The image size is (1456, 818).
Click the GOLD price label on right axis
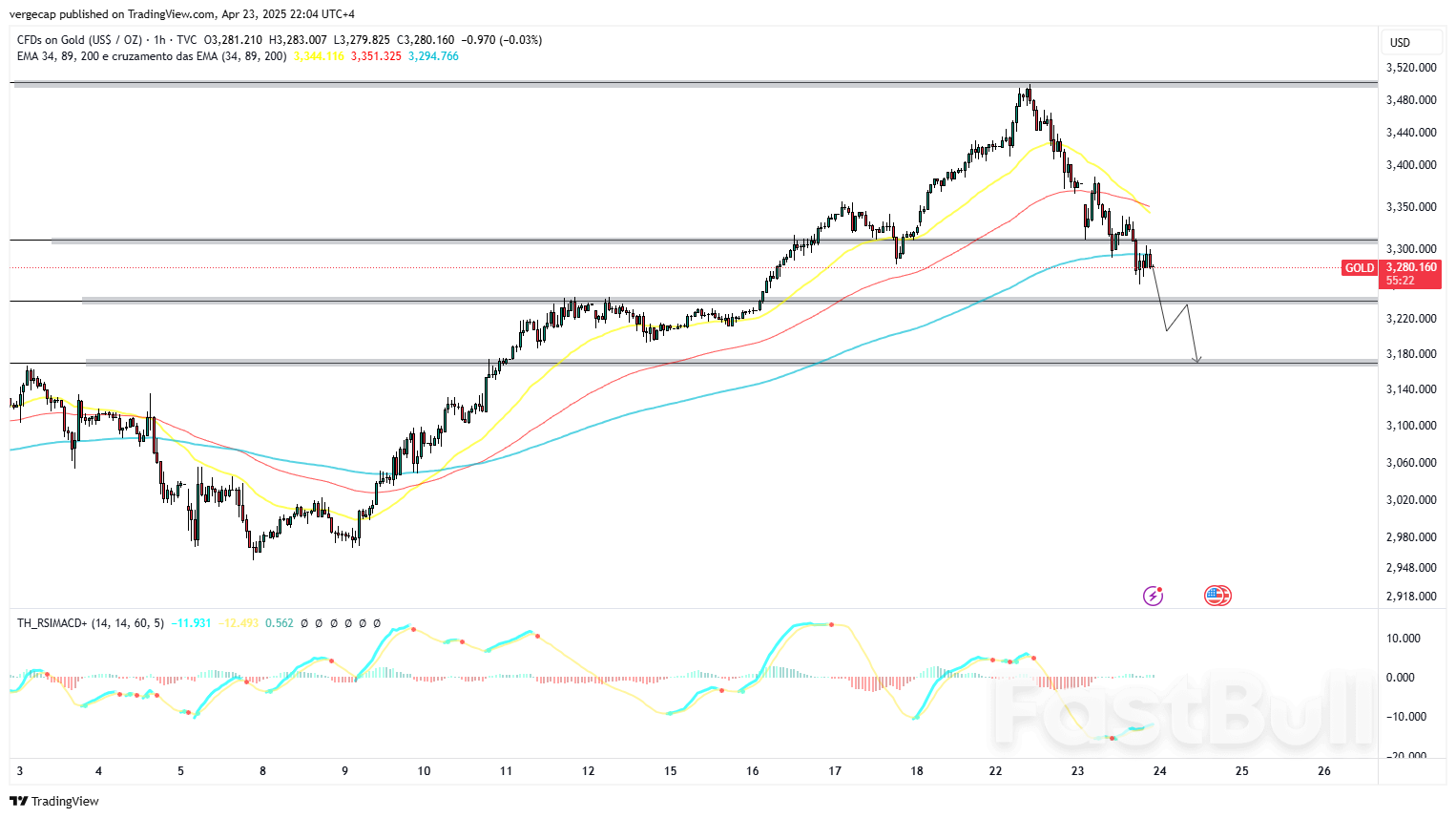click(x=1359, y=268)
